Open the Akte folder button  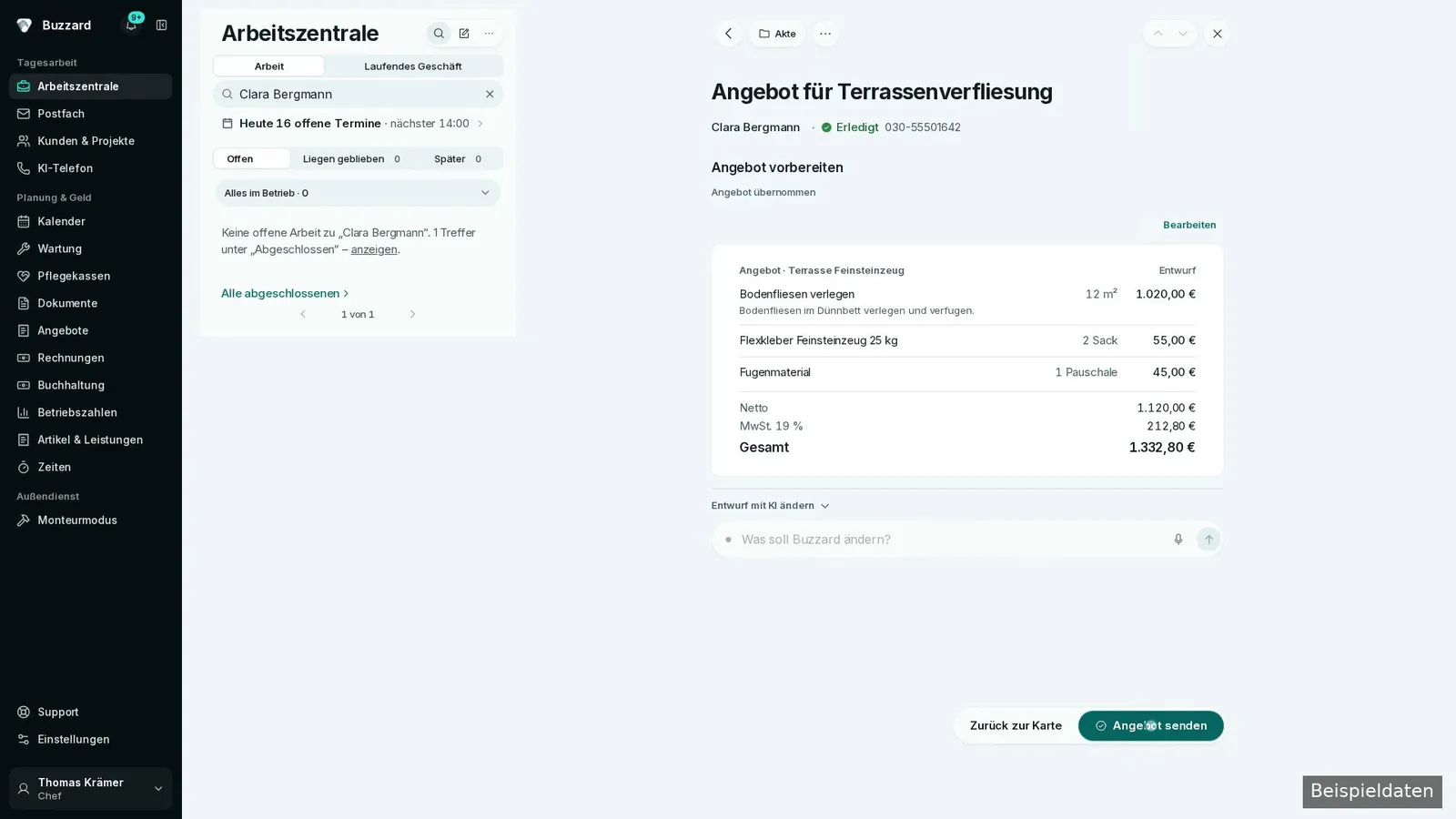point(777,34)
